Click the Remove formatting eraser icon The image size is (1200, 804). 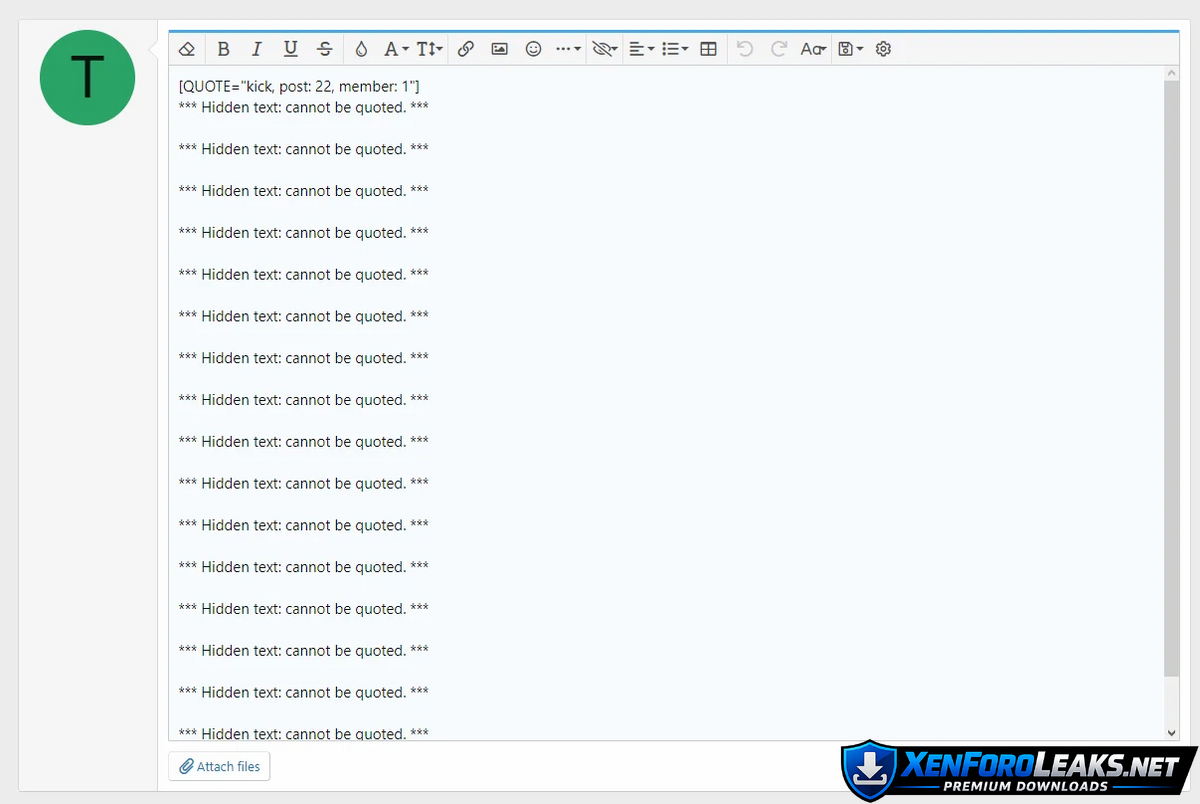pos(187,49)
